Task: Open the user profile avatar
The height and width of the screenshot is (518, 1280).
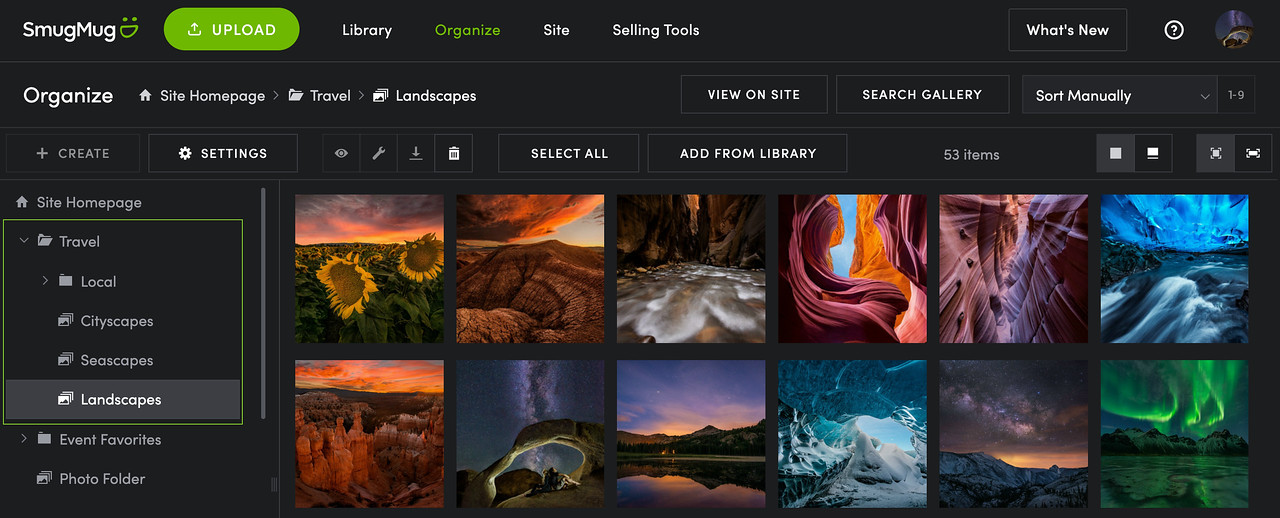Action: pyautogui.click(x=1234, y=30)
